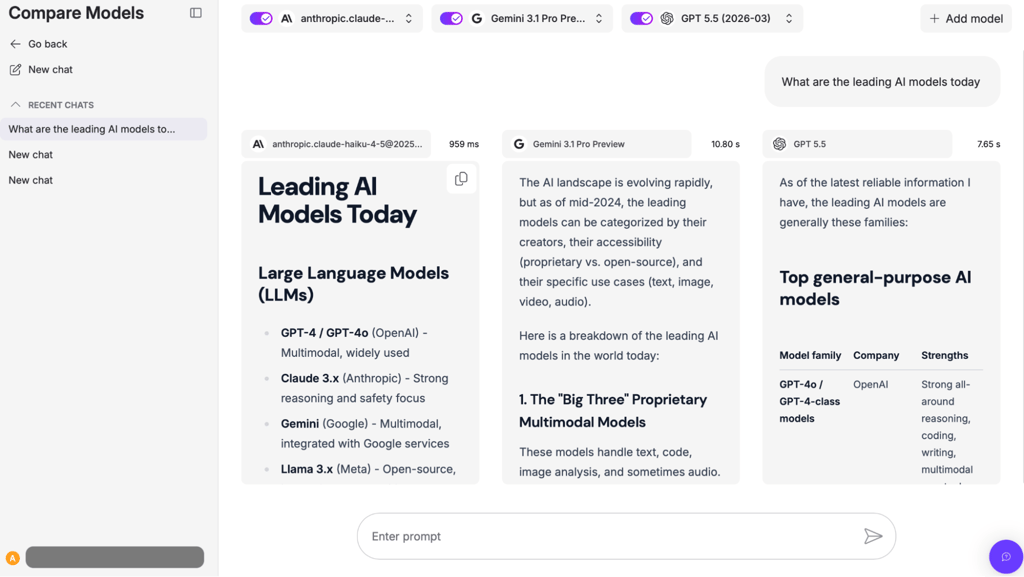1024x577 pixels.
Task: Click the greyed-out account name bar
Action: pyautogui.click(x=115, y=557)
